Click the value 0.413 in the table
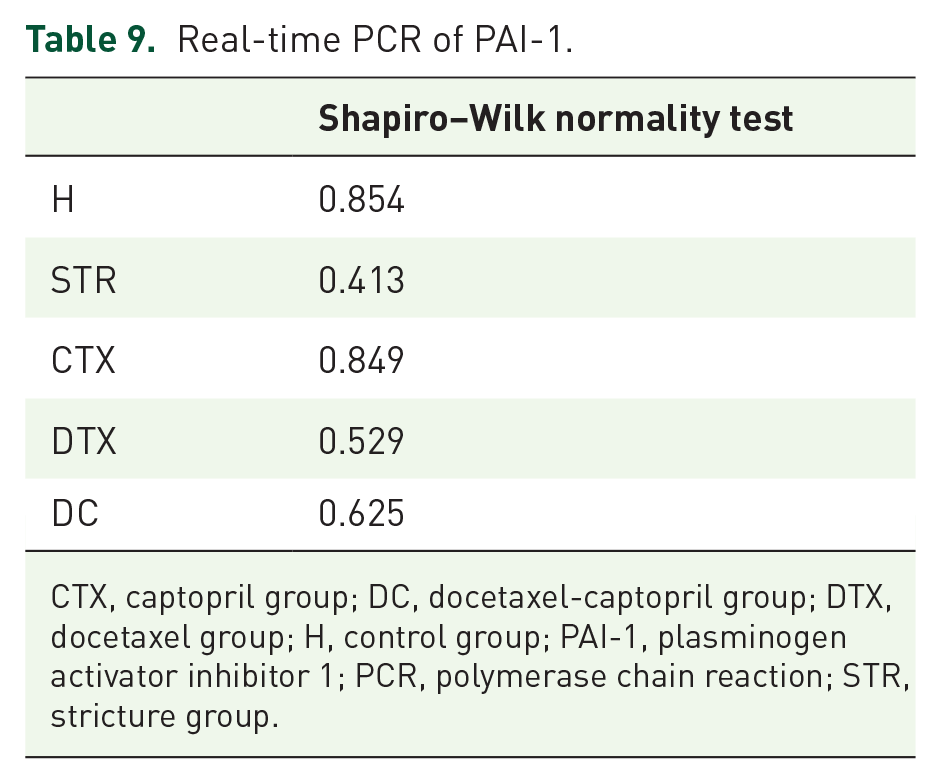 tap(361, 280)
